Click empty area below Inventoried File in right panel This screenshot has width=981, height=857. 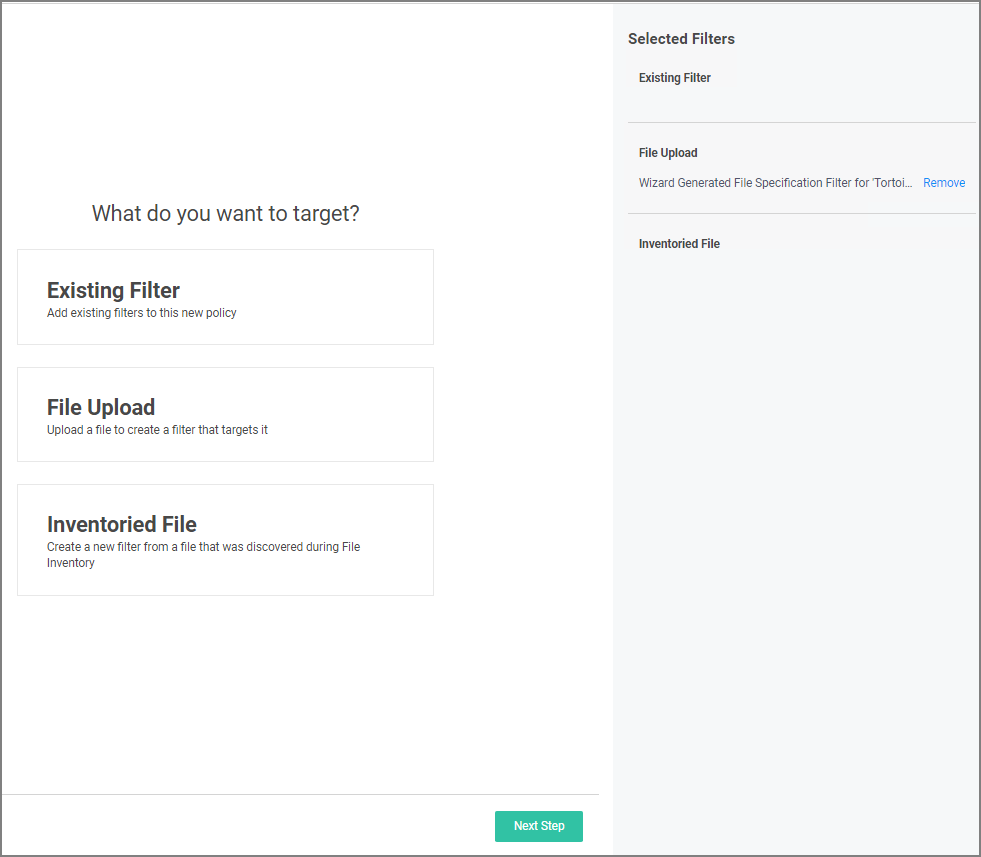(x=796, y=500)
